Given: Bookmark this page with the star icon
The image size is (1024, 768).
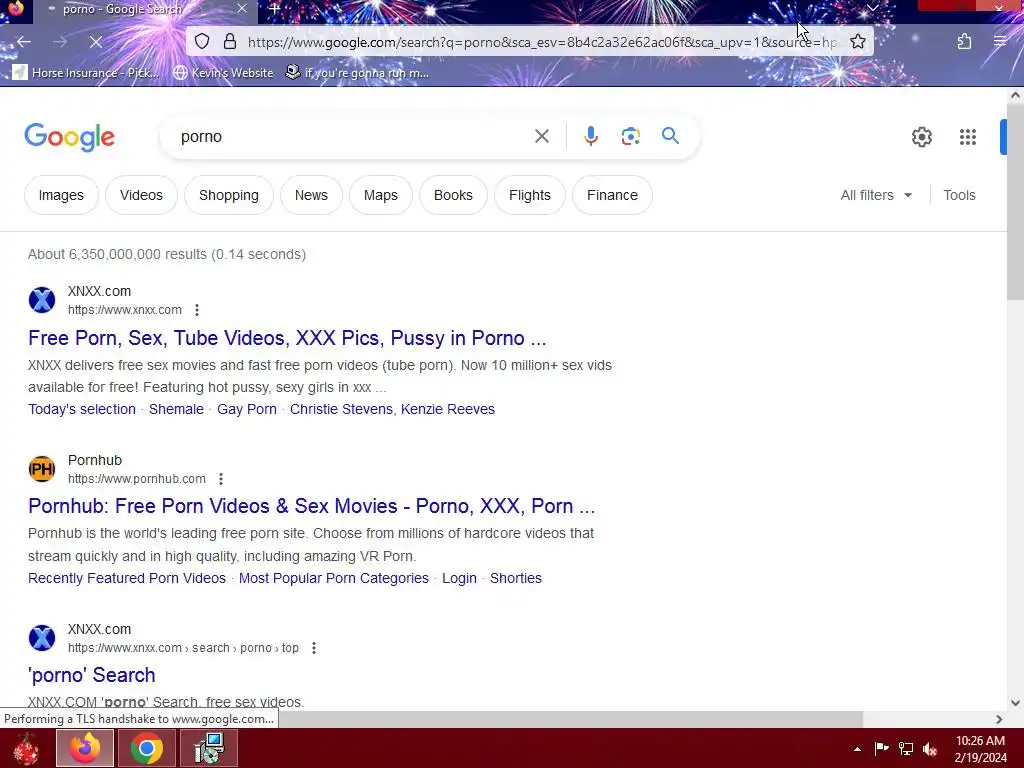Looking at the screenshot, I should [x=857, y=42].
